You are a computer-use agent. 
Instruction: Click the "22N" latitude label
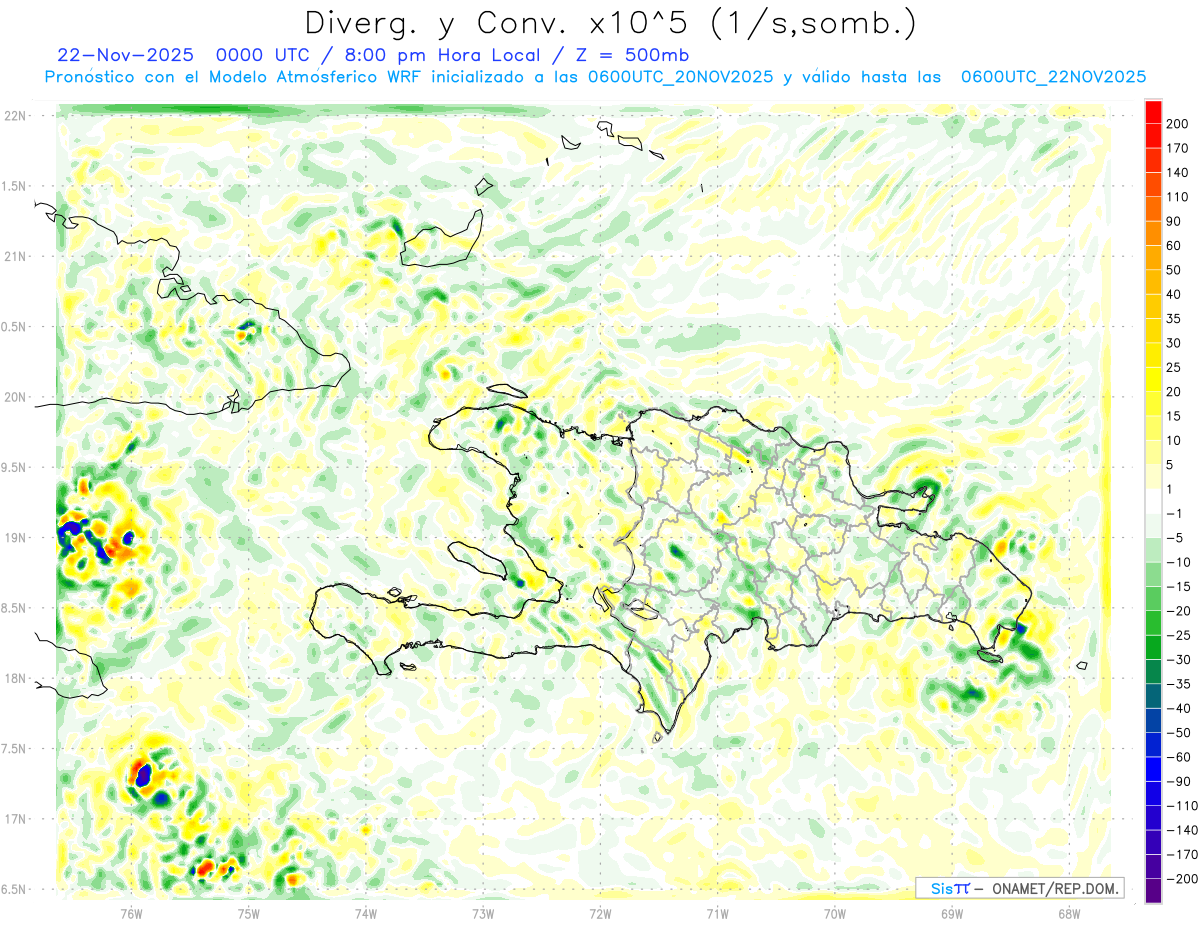pos(14,115)
